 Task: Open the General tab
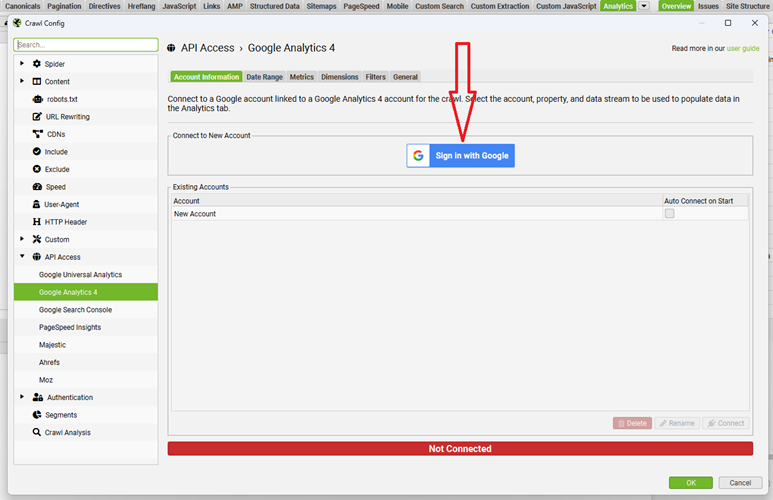point(405,77)
